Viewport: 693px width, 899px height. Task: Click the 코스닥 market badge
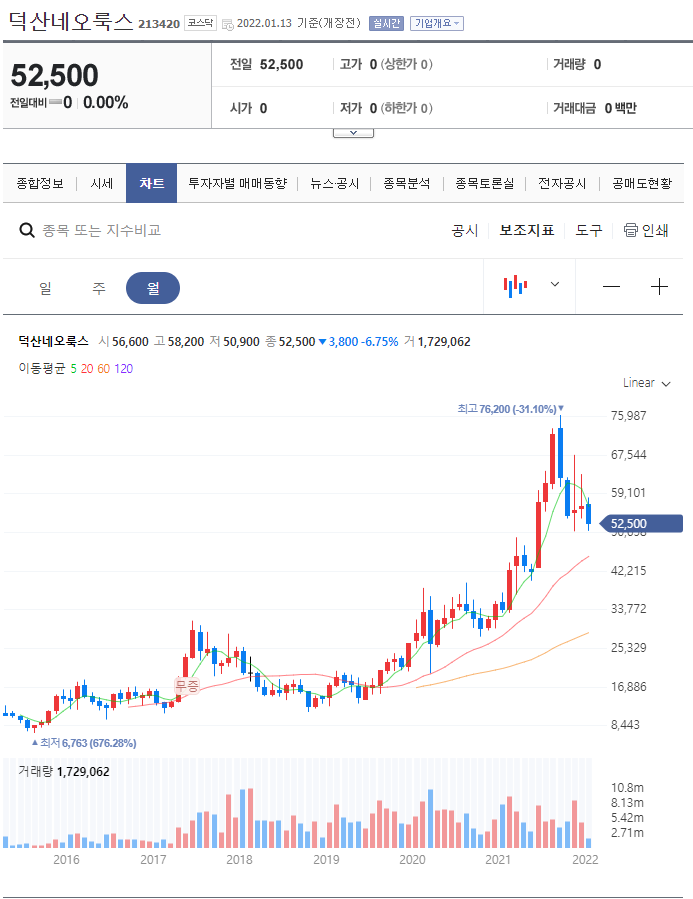(200, 24)
